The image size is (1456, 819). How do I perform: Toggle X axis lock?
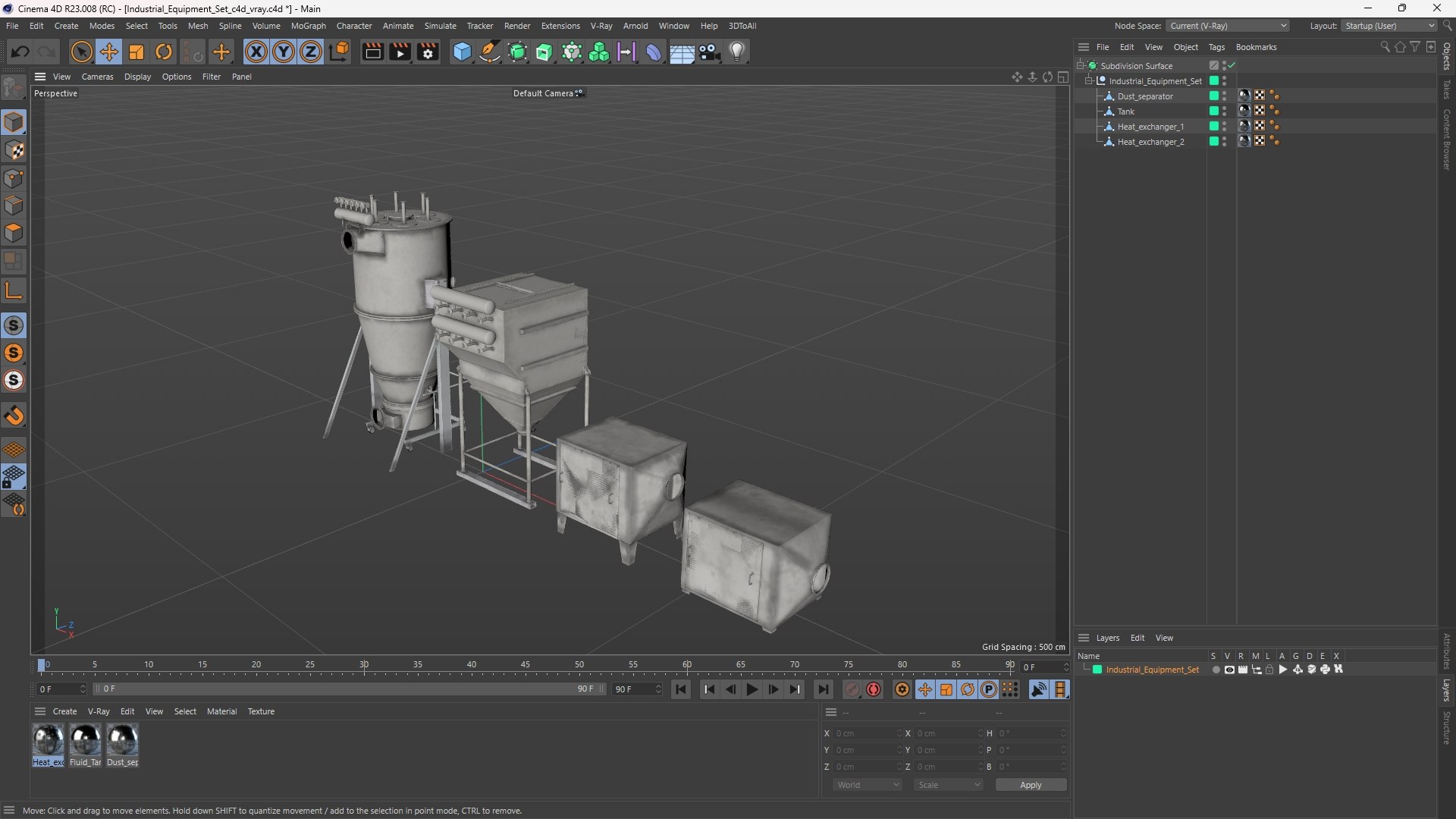coord(256,52)
